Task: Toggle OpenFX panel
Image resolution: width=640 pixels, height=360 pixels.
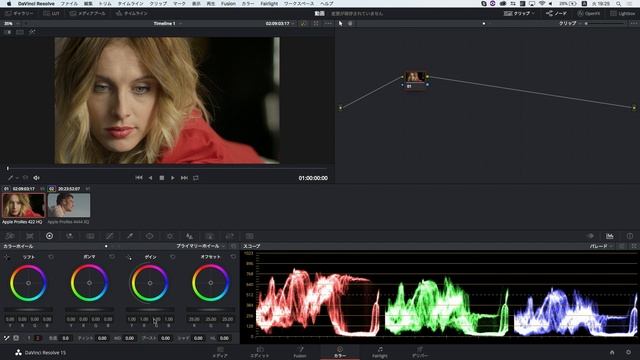Action: pyautogui.click(x=589, y=13)
